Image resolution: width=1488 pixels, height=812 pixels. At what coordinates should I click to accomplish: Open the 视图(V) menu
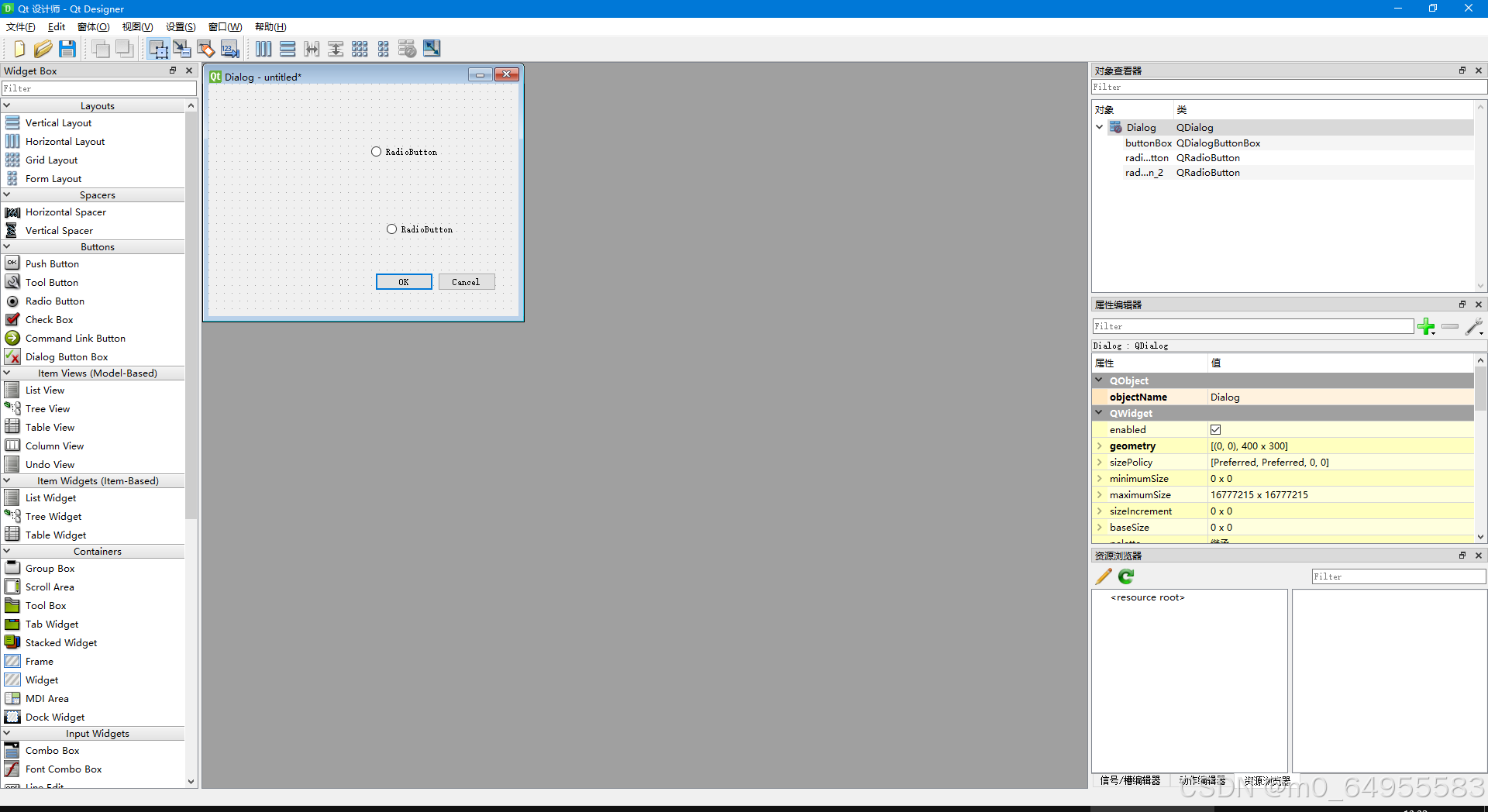tap(138, 26)
